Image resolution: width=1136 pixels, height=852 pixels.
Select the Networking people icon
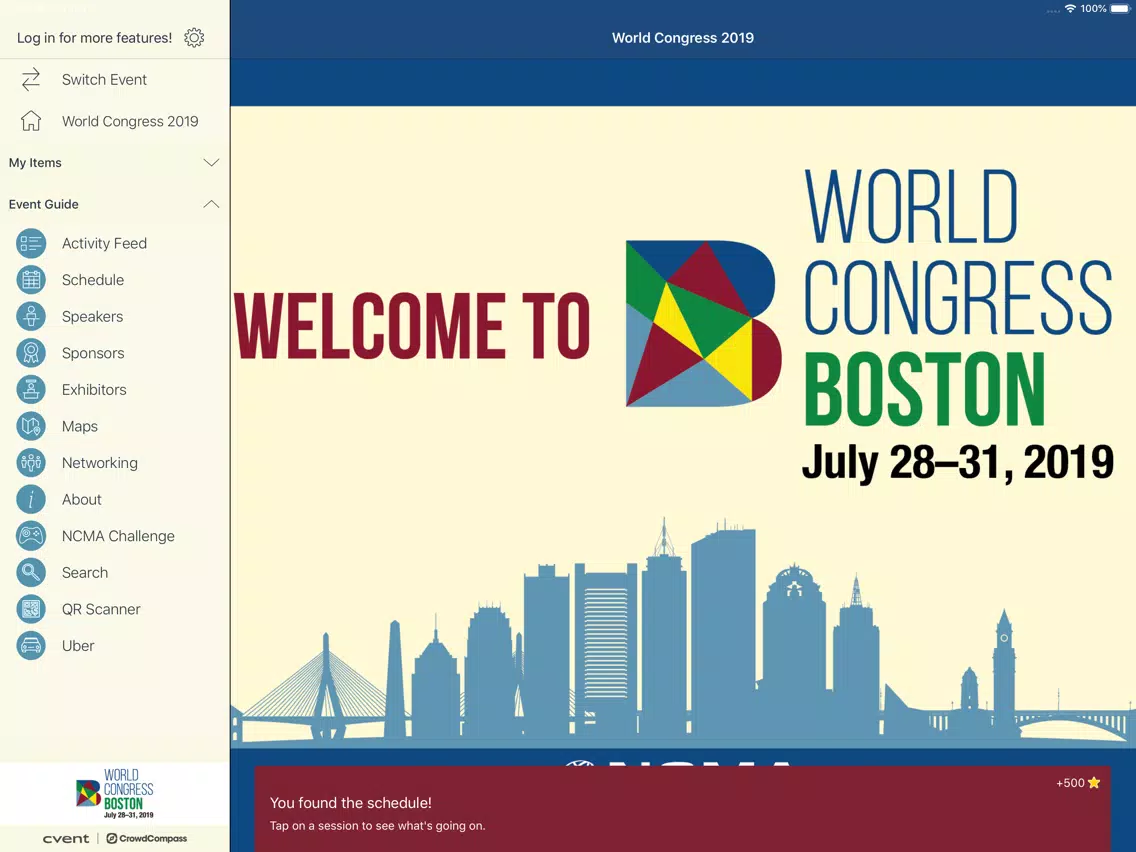31,463
